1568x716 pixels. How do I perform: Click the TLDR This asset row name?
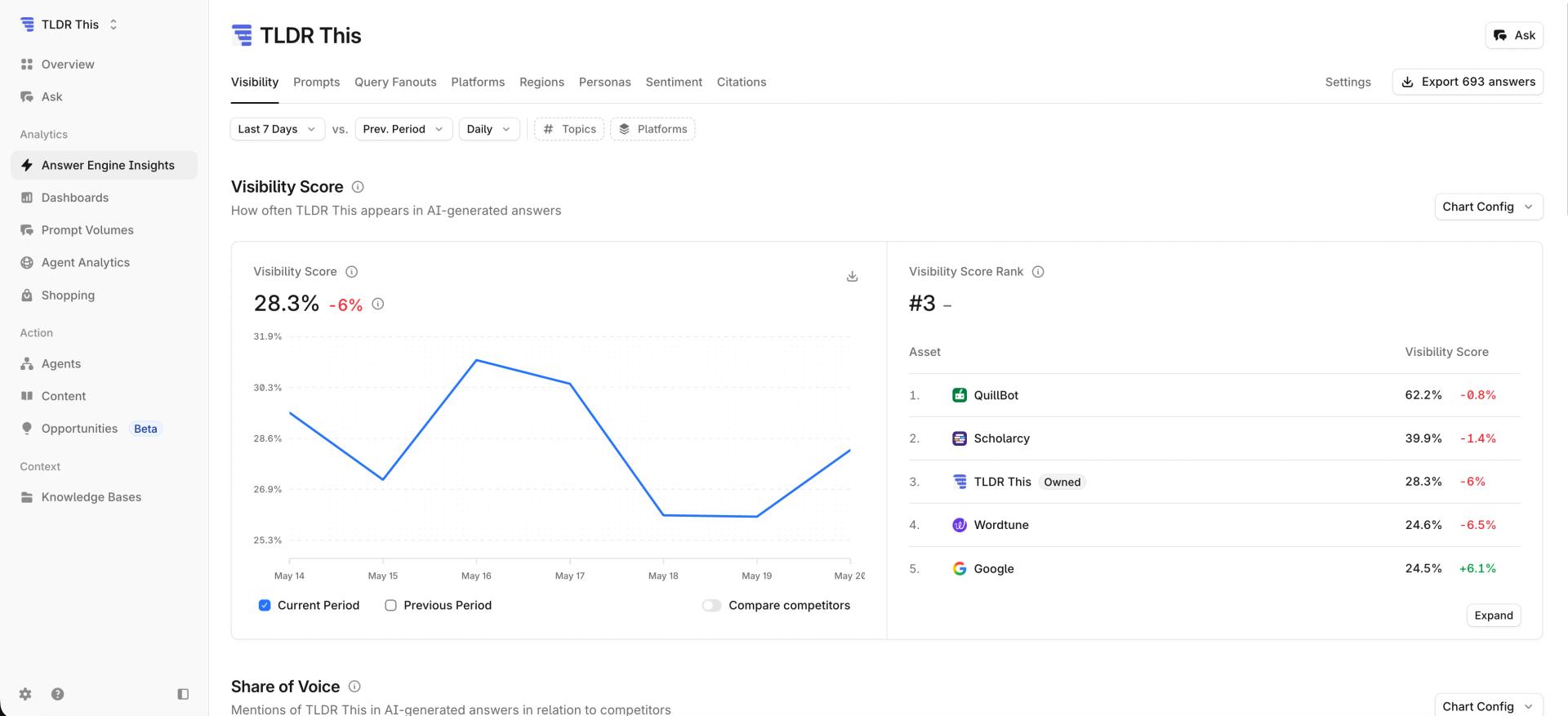click(1002, 482)
